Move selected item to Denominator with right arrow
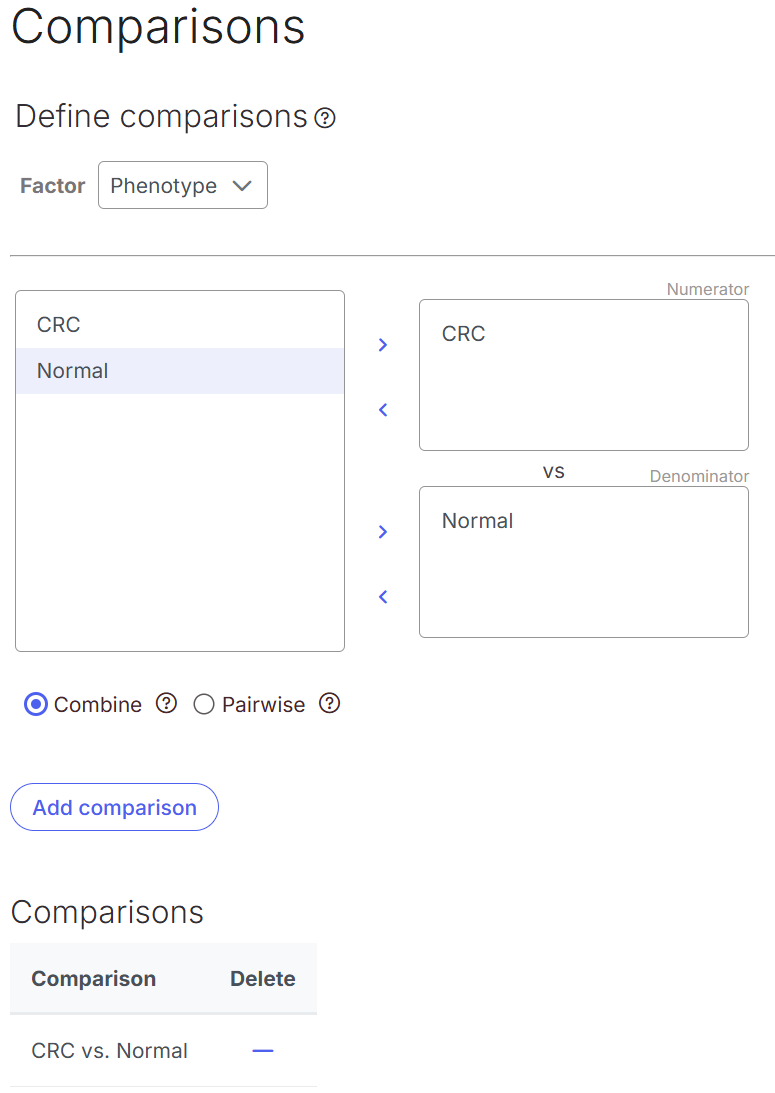 click(383, 532)
